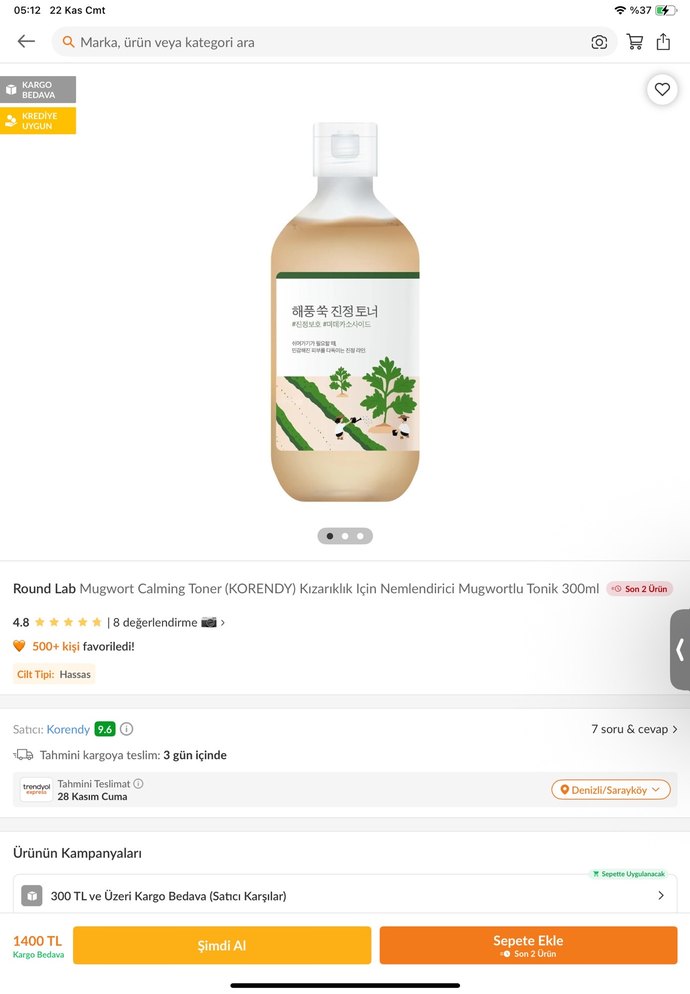This screenshot has width=690, height=994.
Task: Toggle the favorite heart on product
Action: tap(662, 89)
